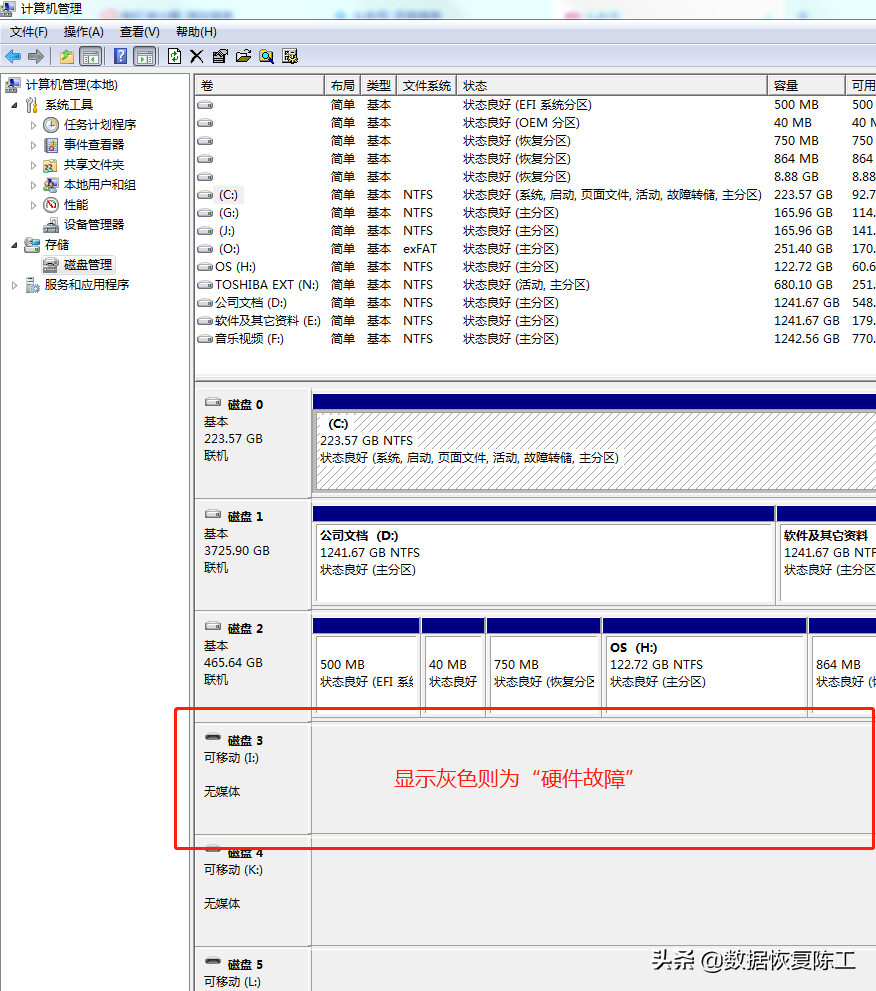This screenshot has height=991, width=876.
Task: Sort by the 状态 column header
Action: [612, 85]
